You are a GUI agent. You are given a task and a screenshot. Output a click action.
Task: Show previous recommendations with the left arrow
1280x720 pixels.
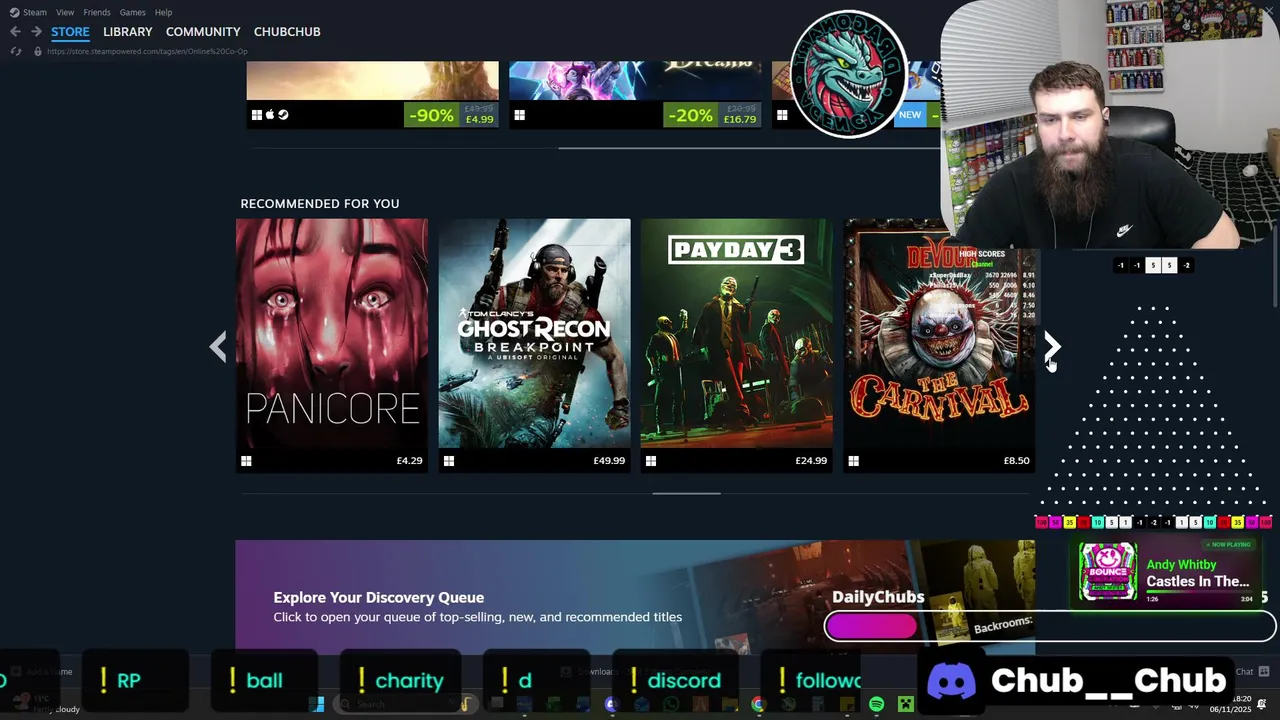click(217, 347)
